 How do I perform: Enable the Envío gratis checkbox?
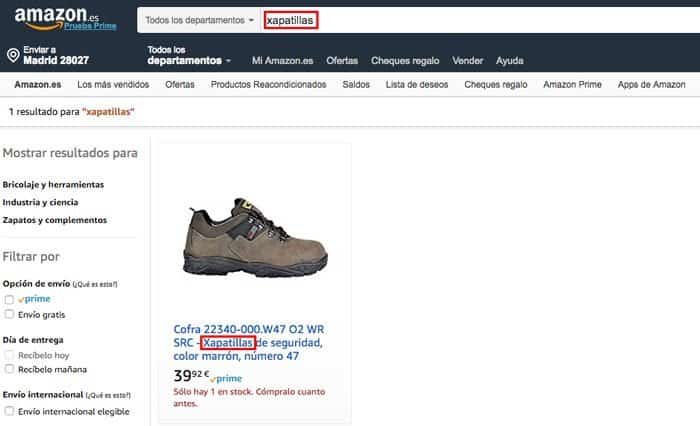tap(9, 314)
